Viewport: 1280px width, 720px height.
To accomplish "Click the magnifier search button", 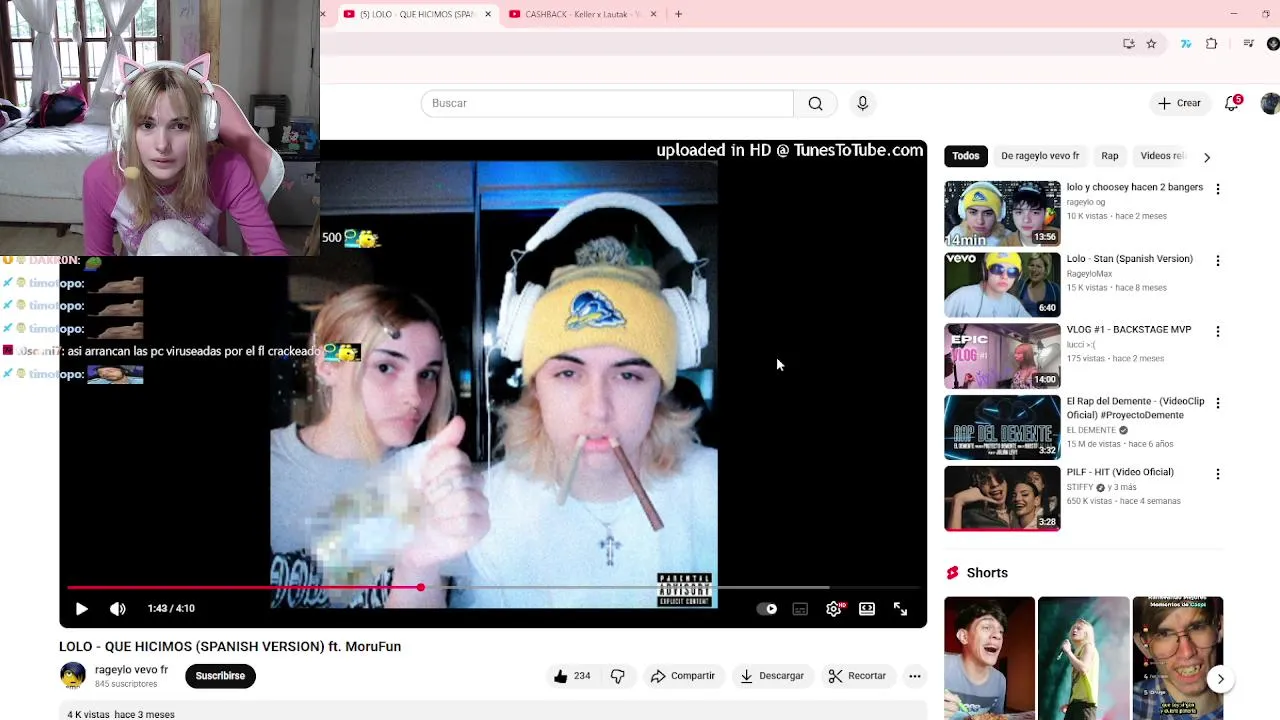I will click(815, 103).
